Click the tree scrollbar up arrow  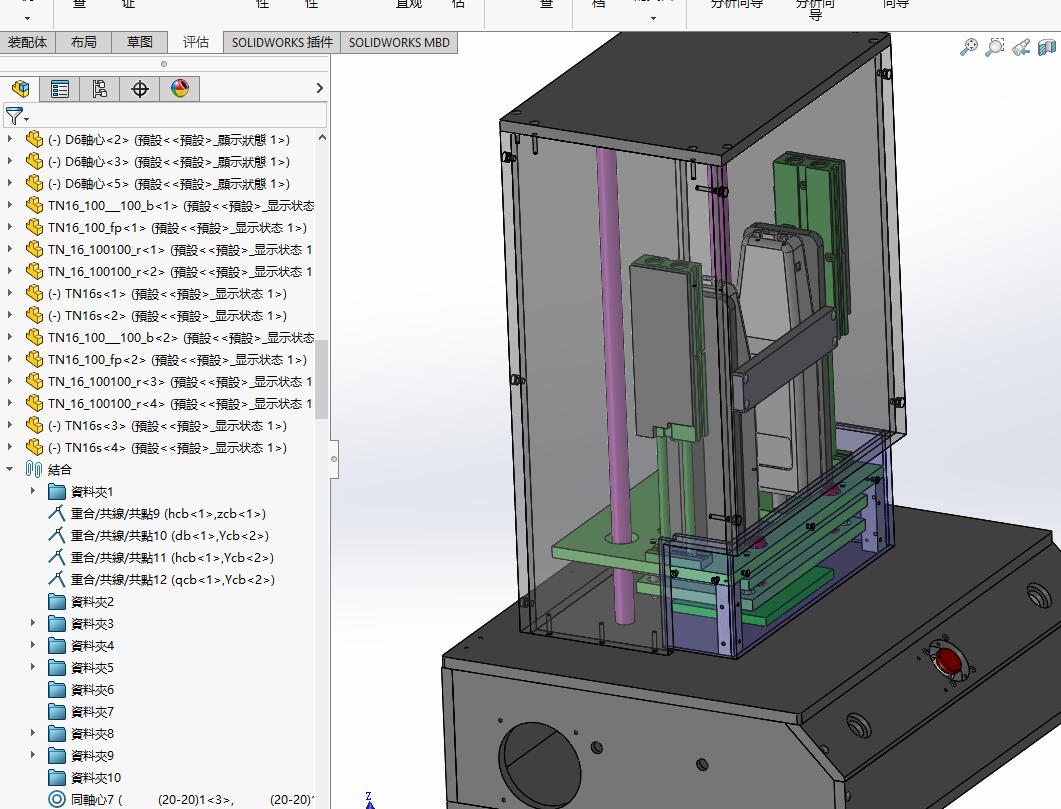[x=322, y=137]
